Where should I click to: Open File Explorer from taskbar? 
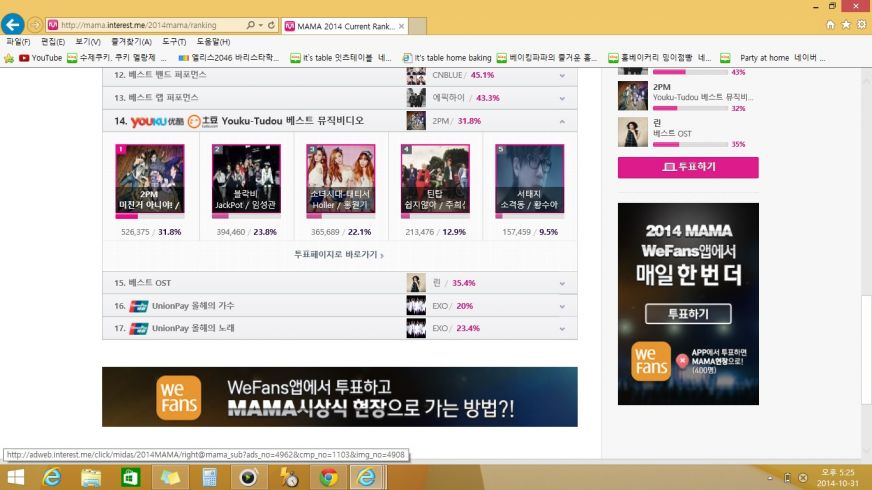coord(91,477)
